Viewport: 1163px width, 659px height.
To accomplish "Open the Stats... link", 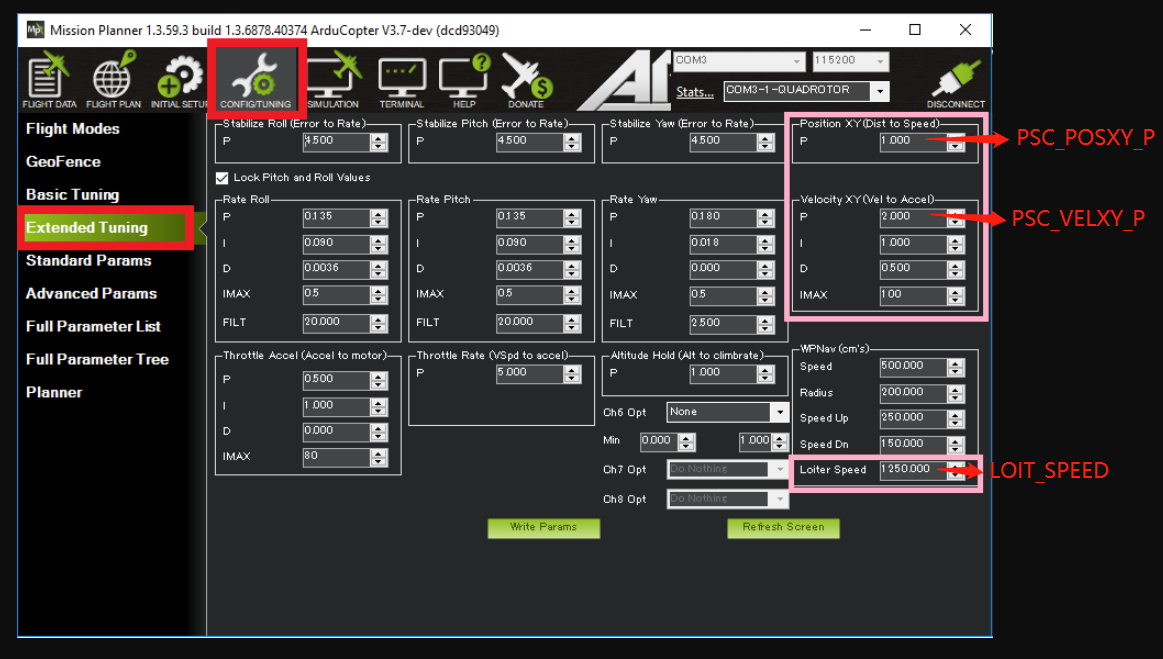I will [695, 92].
